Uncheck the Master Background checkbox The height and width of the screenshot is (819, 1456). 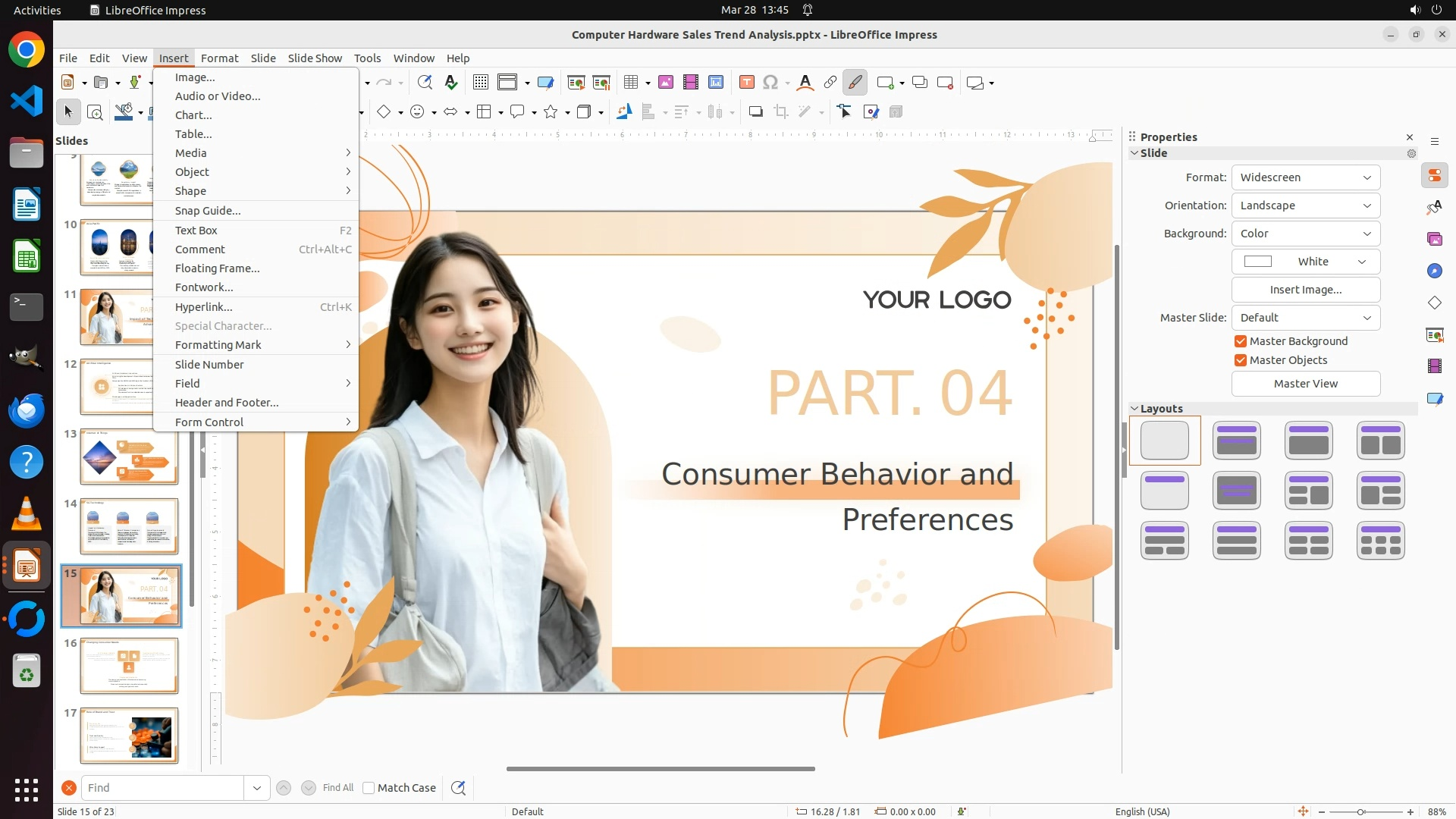1241,341
